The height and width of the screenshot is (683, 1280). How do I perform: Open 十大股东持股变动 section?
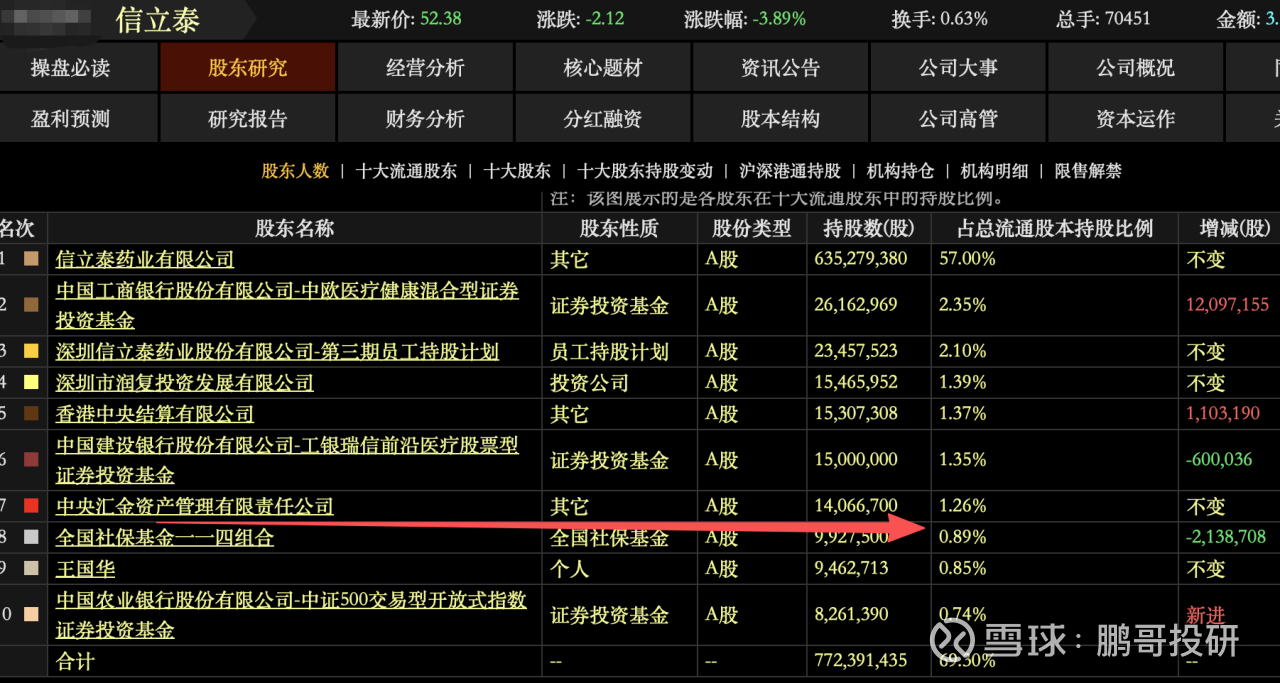(645, 171)
